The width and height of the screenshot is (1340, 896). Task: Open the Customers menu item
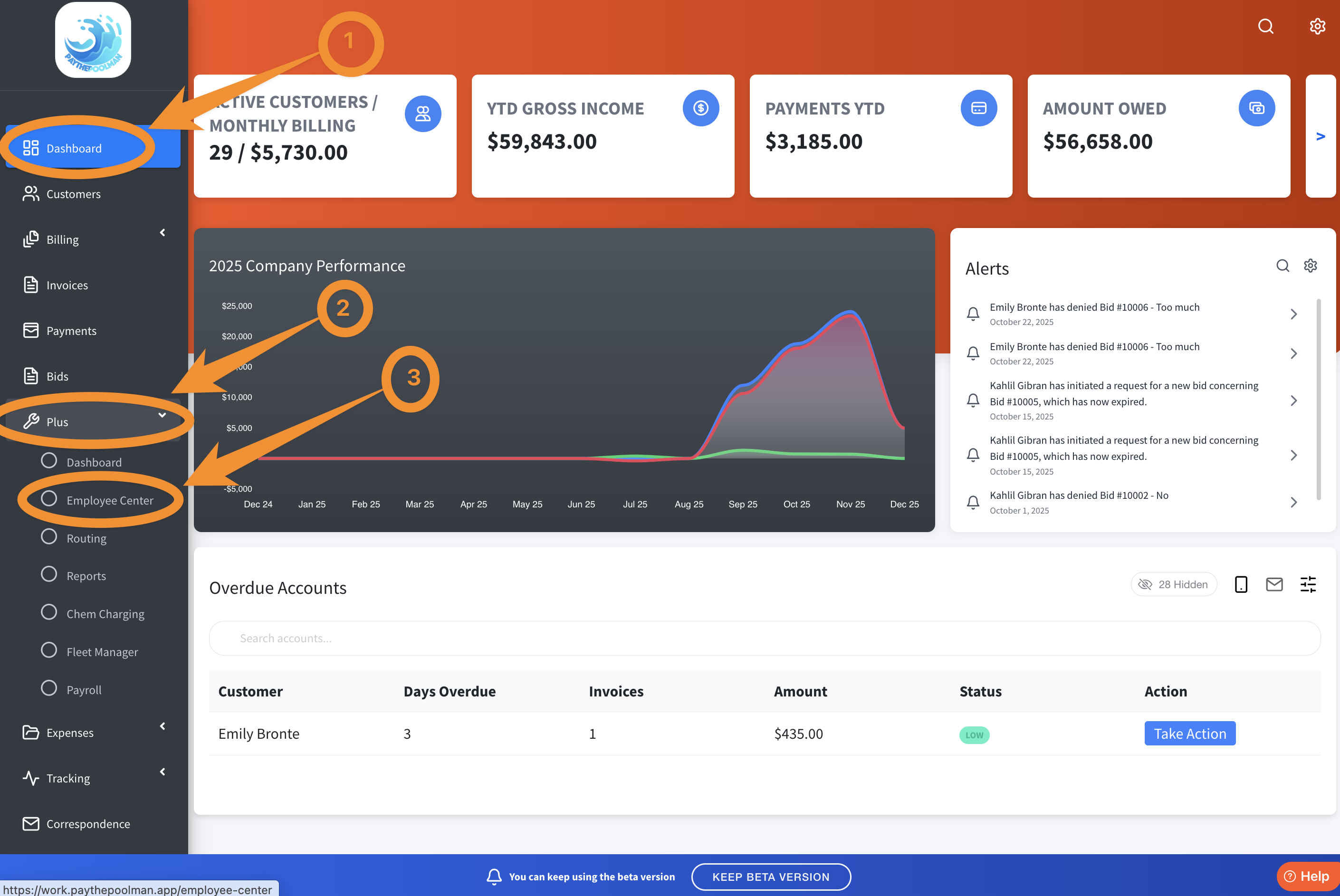(73, 194)
